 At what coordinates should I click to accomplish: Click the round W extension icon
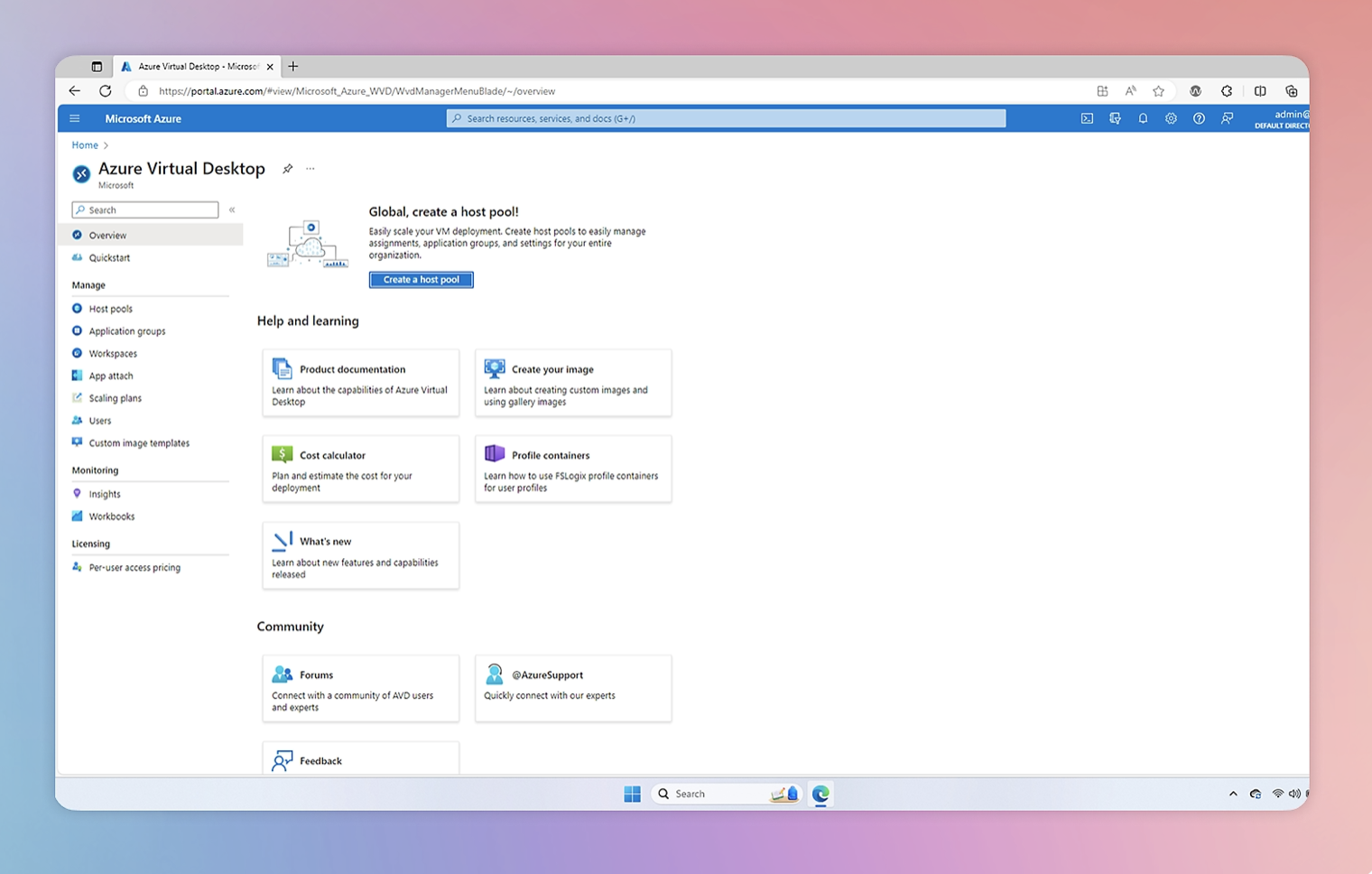pyautogui.click(x=1195, y=91)
